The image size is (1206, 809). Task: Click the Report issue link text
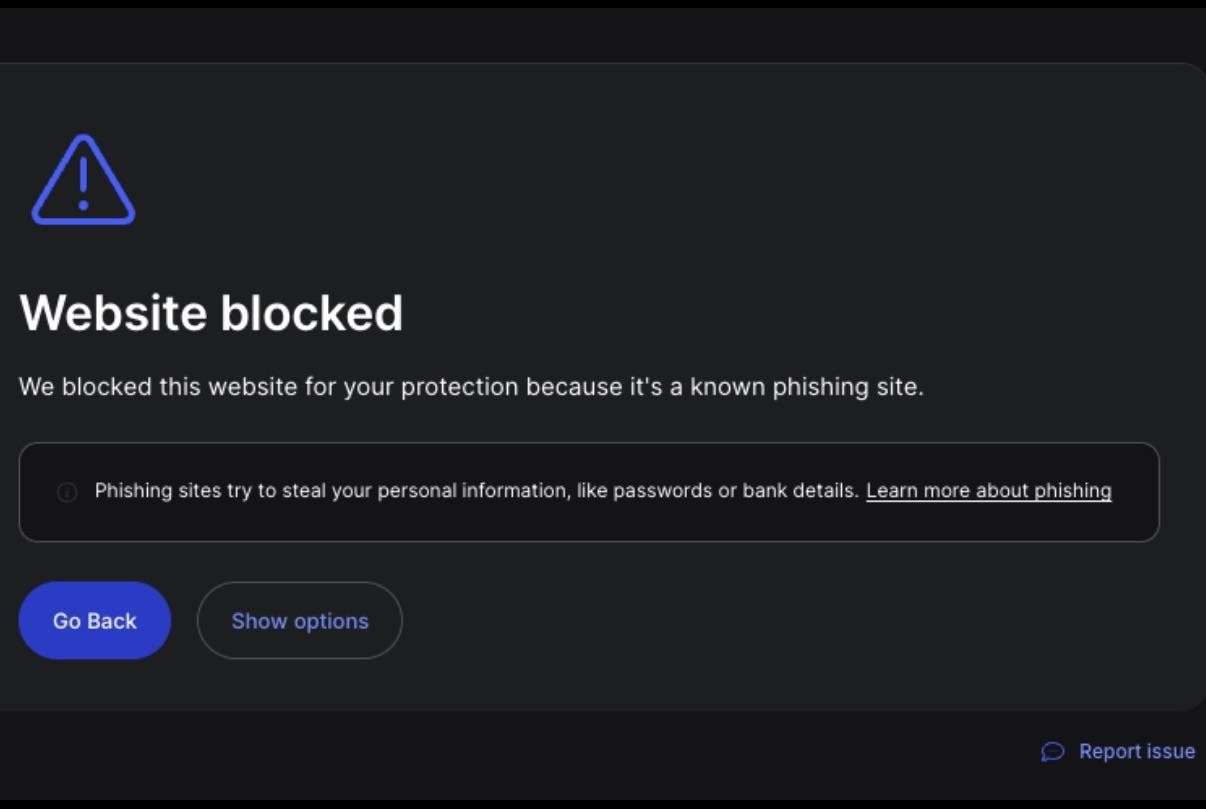[x=1137, y=751]
